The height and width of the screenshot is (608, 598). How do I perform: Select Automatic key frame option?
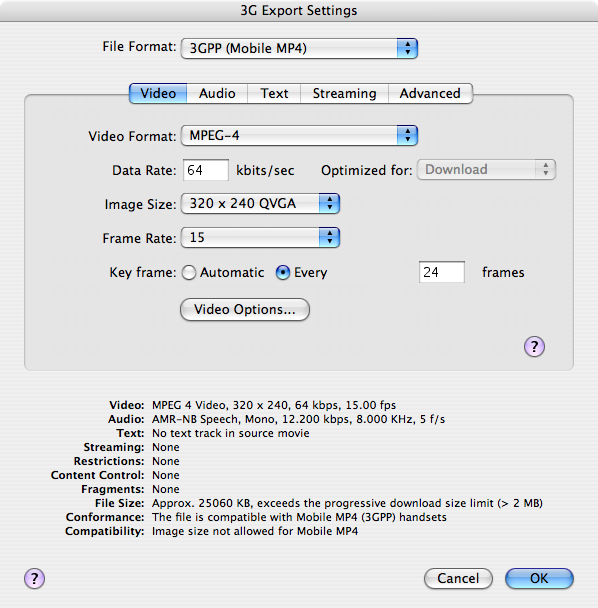(189, 273)
